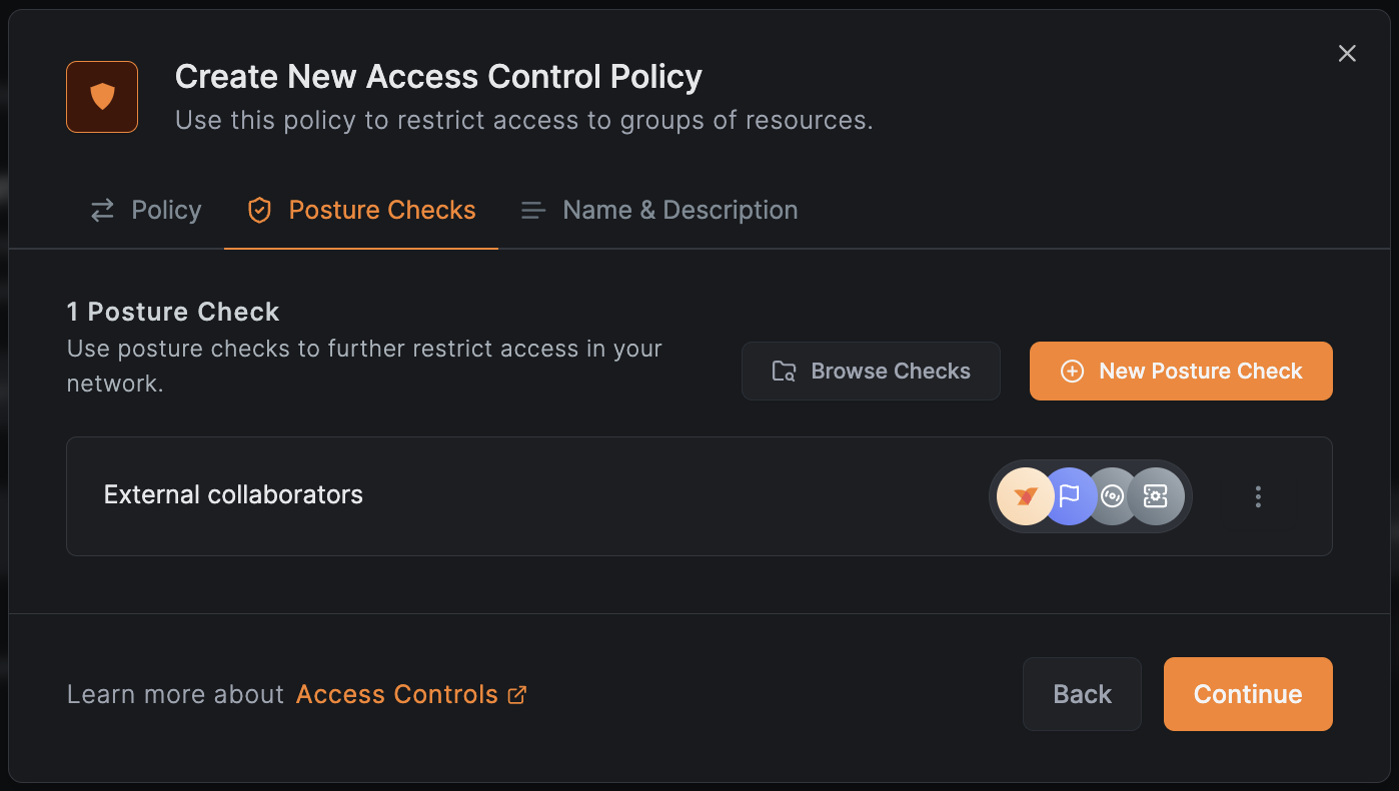Click the orange shield icon in dialog header

101,97
